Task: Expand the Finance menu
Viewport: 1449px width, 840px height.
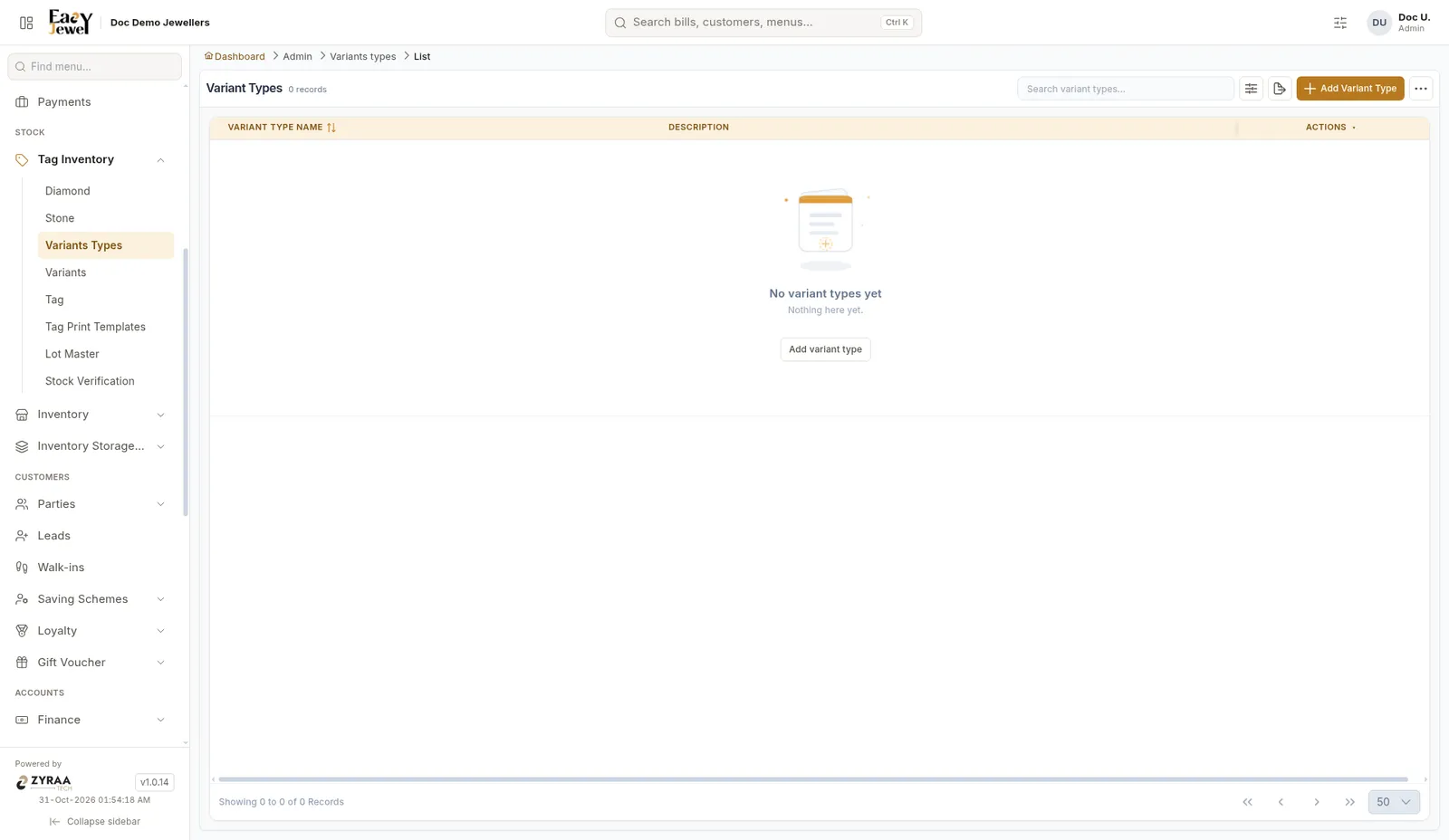Action: point(160,721)
